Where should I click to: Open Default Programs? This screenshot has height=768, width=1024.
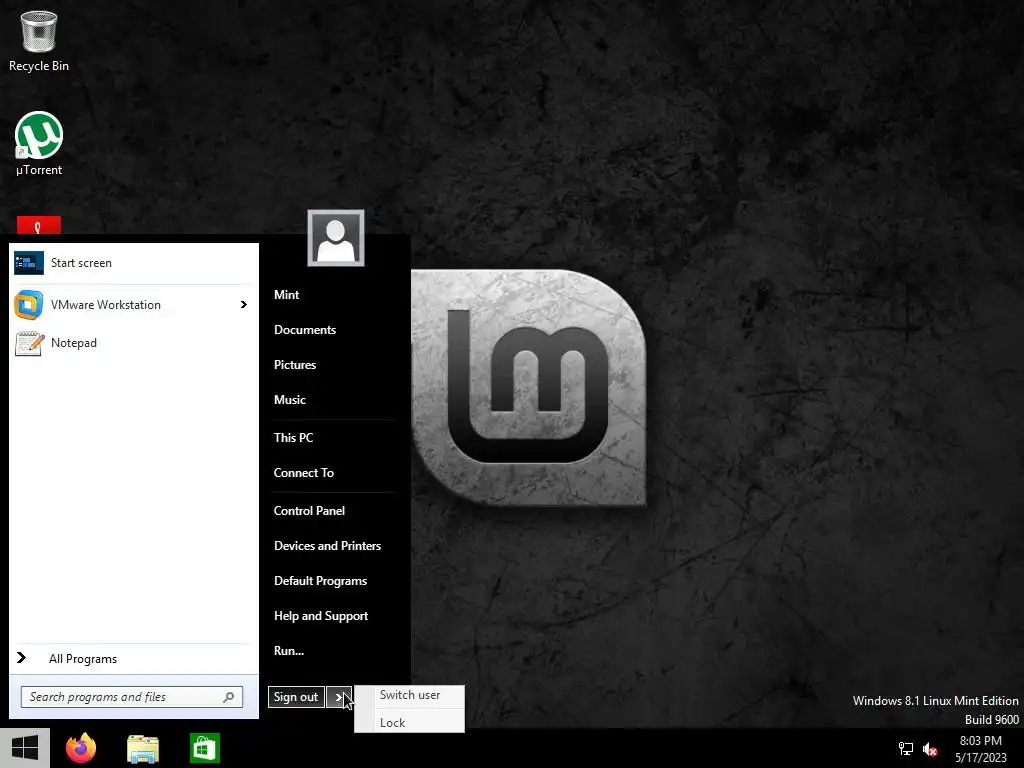321,581
